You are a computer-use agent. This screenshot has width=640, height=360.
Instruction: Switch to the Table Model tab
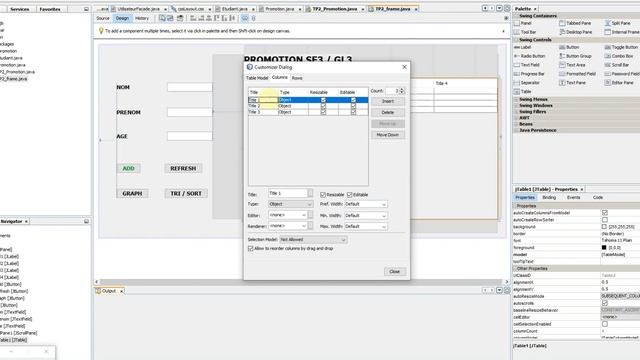[257, 78]
